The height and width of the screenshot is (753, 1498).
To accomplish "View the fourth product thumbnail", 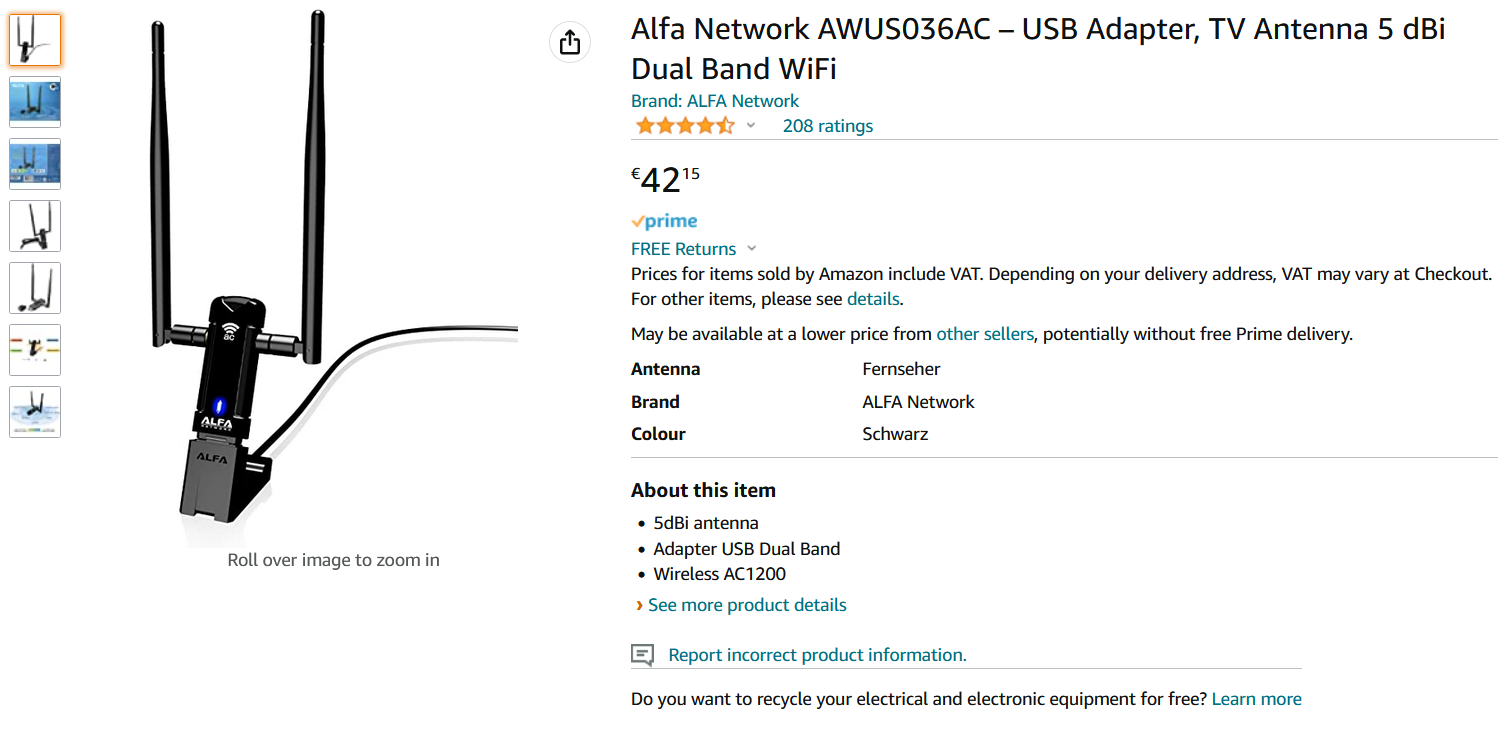I will (35, 226).
